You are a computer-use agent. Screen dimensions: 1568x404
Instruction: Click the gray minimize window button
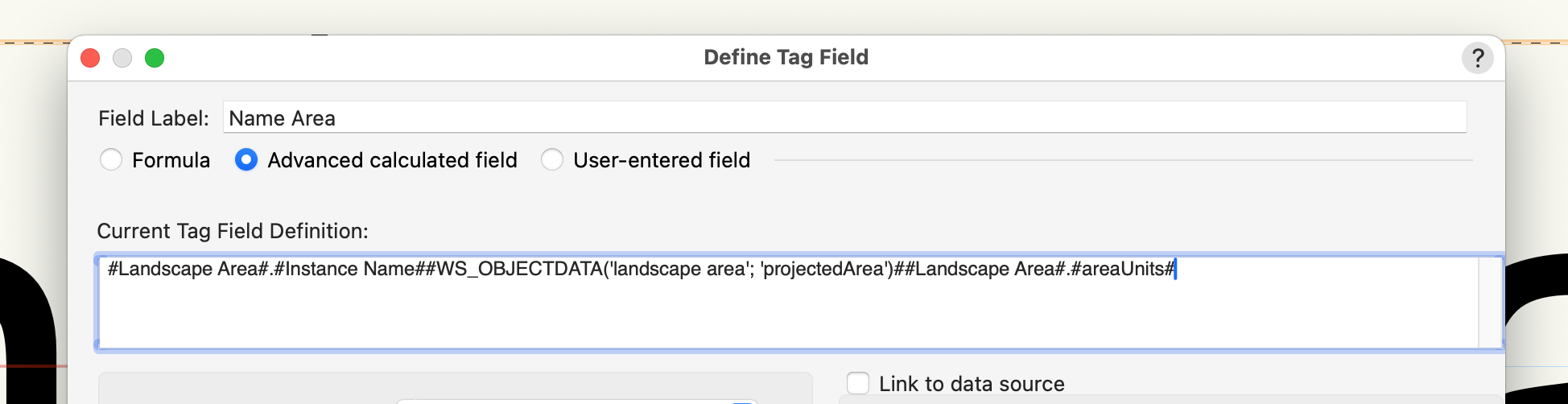click(x=122, y=58)
